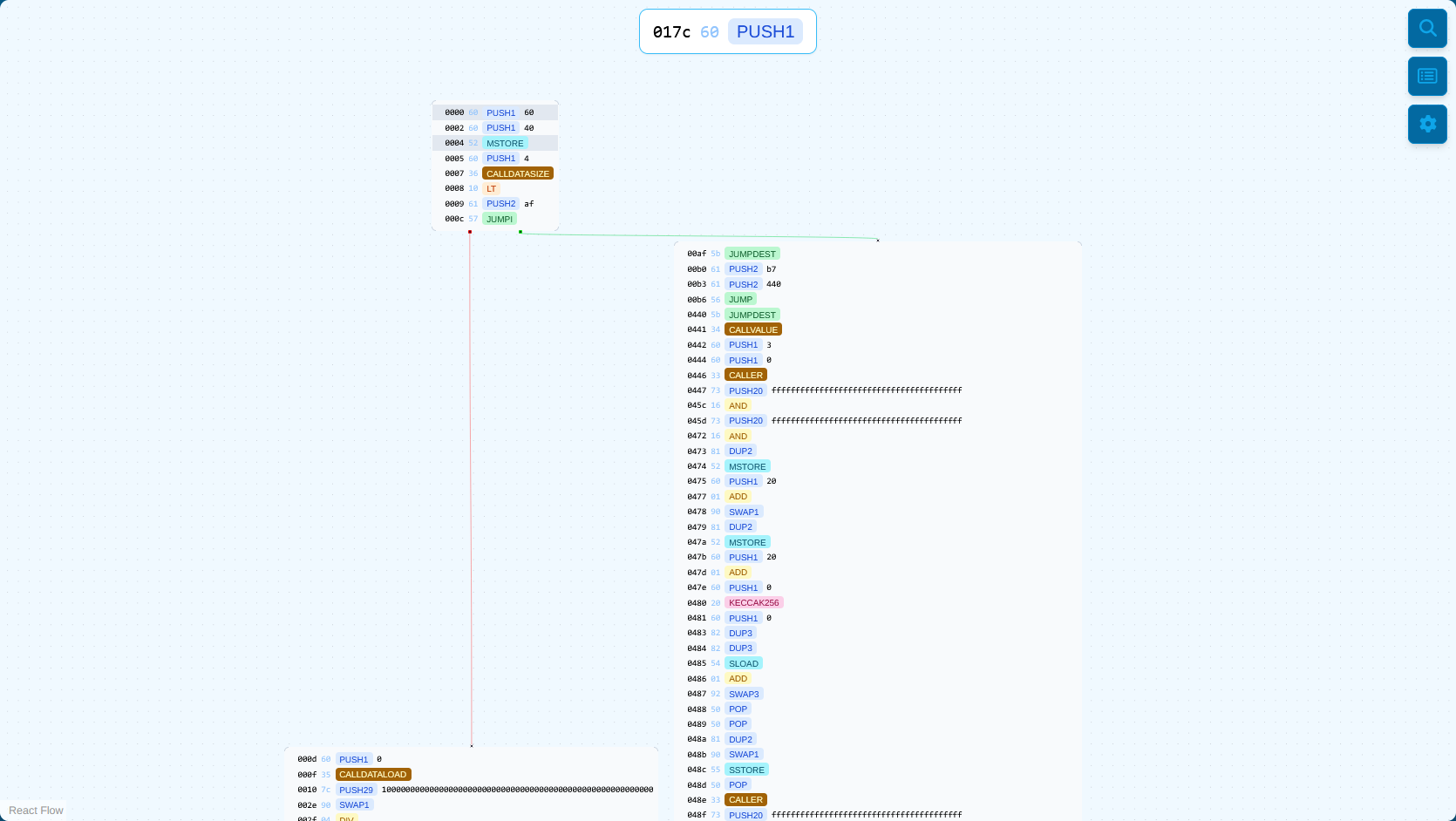Select the CALLER instruction at 048e
Screen dimensions: 1456x821
pyautogui.click(x=745, y=799)
